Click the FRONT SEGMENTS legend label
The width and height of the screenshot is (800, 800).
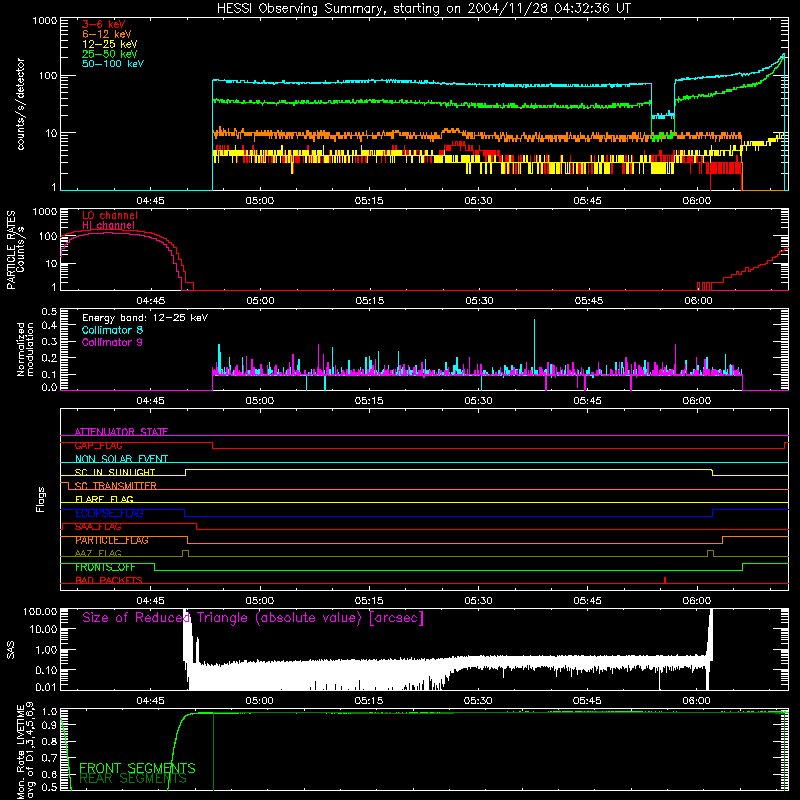coord(137,768)
